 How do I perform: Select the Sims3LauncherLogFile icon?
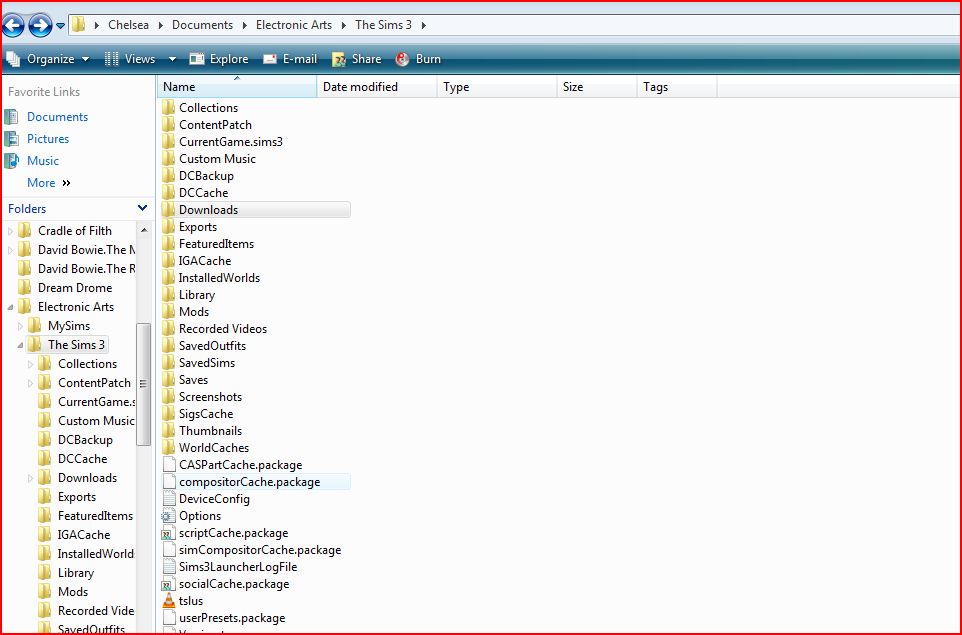(x=169, y=567)
